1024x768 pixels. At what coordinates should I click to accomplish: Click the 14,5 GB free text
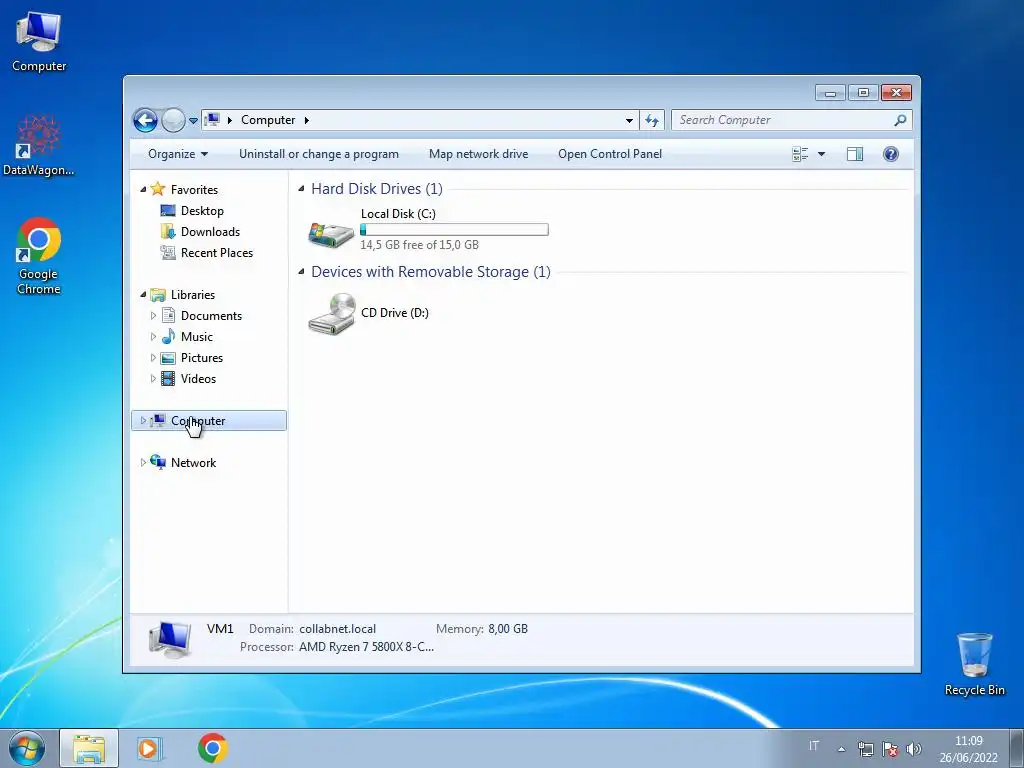click(419, 245)
